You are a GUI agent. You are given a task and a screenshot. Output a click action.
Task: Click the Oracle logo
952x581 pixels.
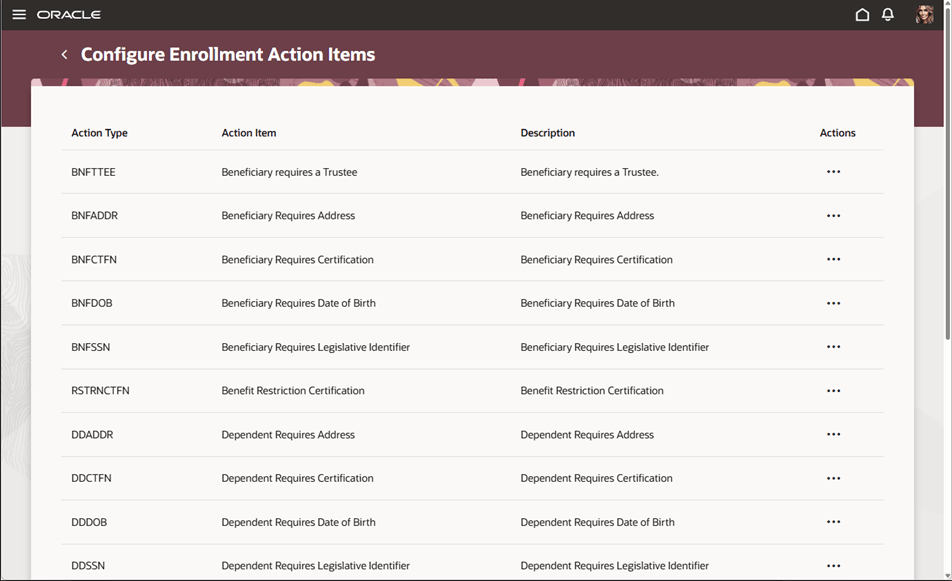pos(69,15)
